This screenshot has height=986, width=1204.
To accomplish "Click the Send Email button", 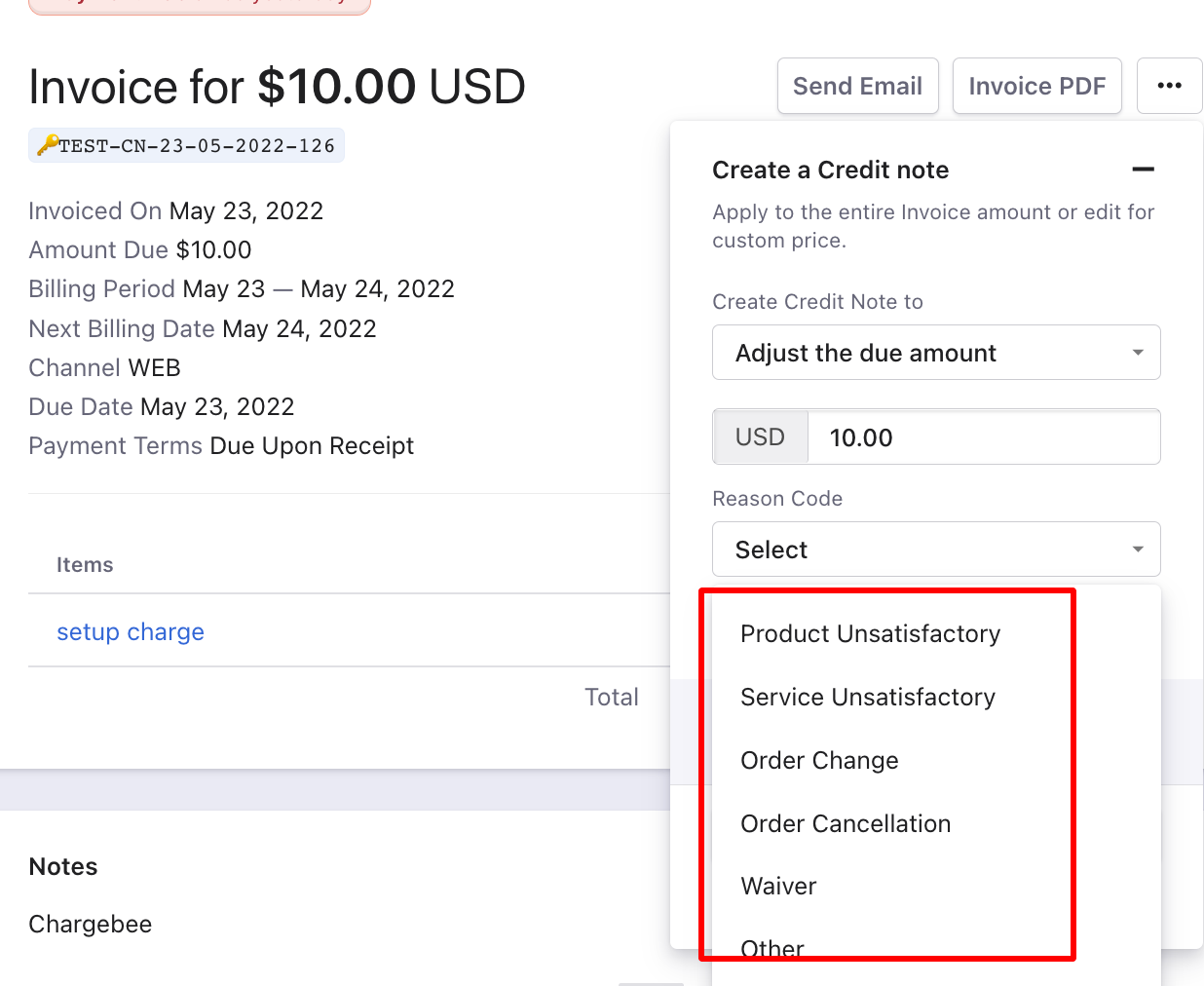I will pos(857,86).
